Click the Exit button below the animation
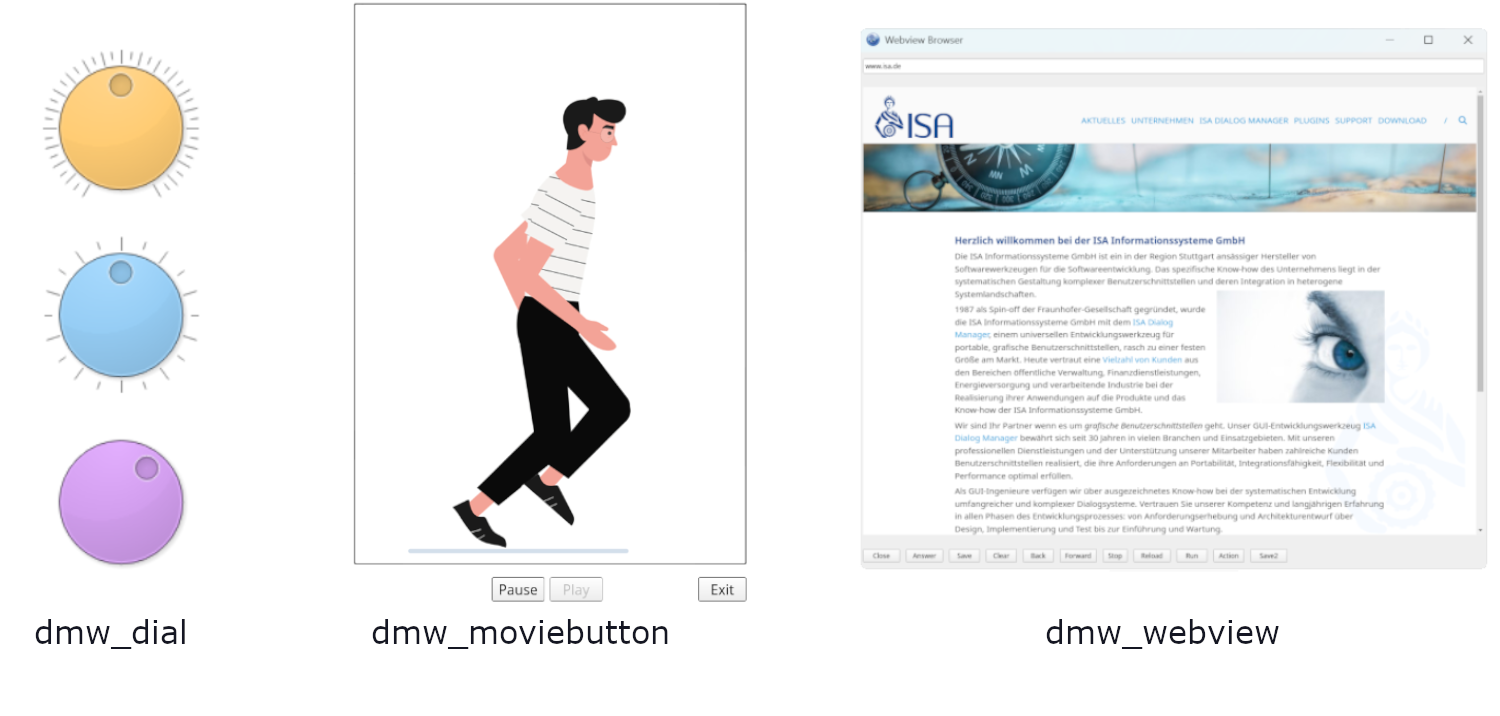This screenshot has width=1500, height=716. (722, 590)
